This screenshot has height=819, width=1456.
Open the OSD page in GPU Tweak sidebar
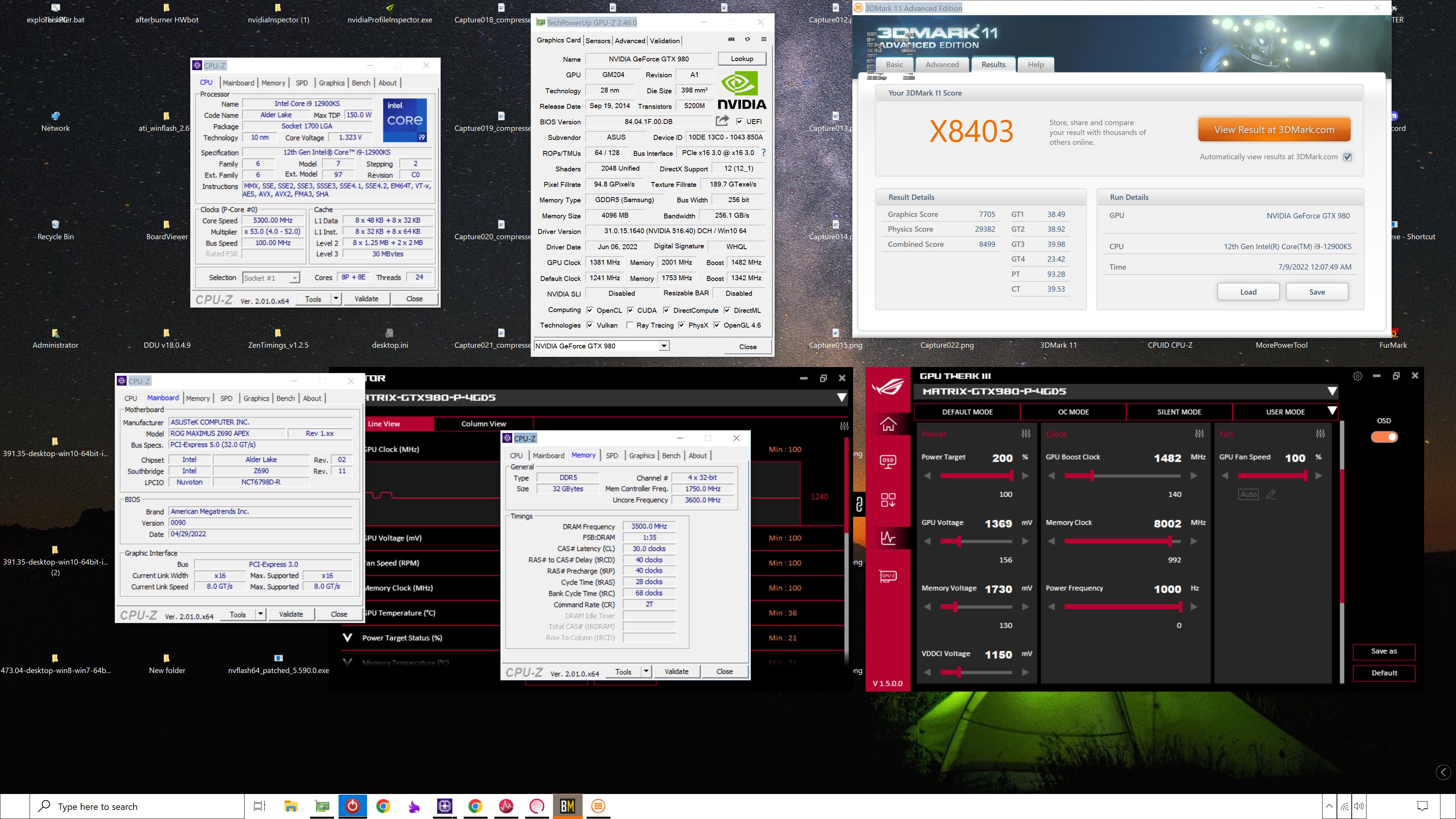888,462
